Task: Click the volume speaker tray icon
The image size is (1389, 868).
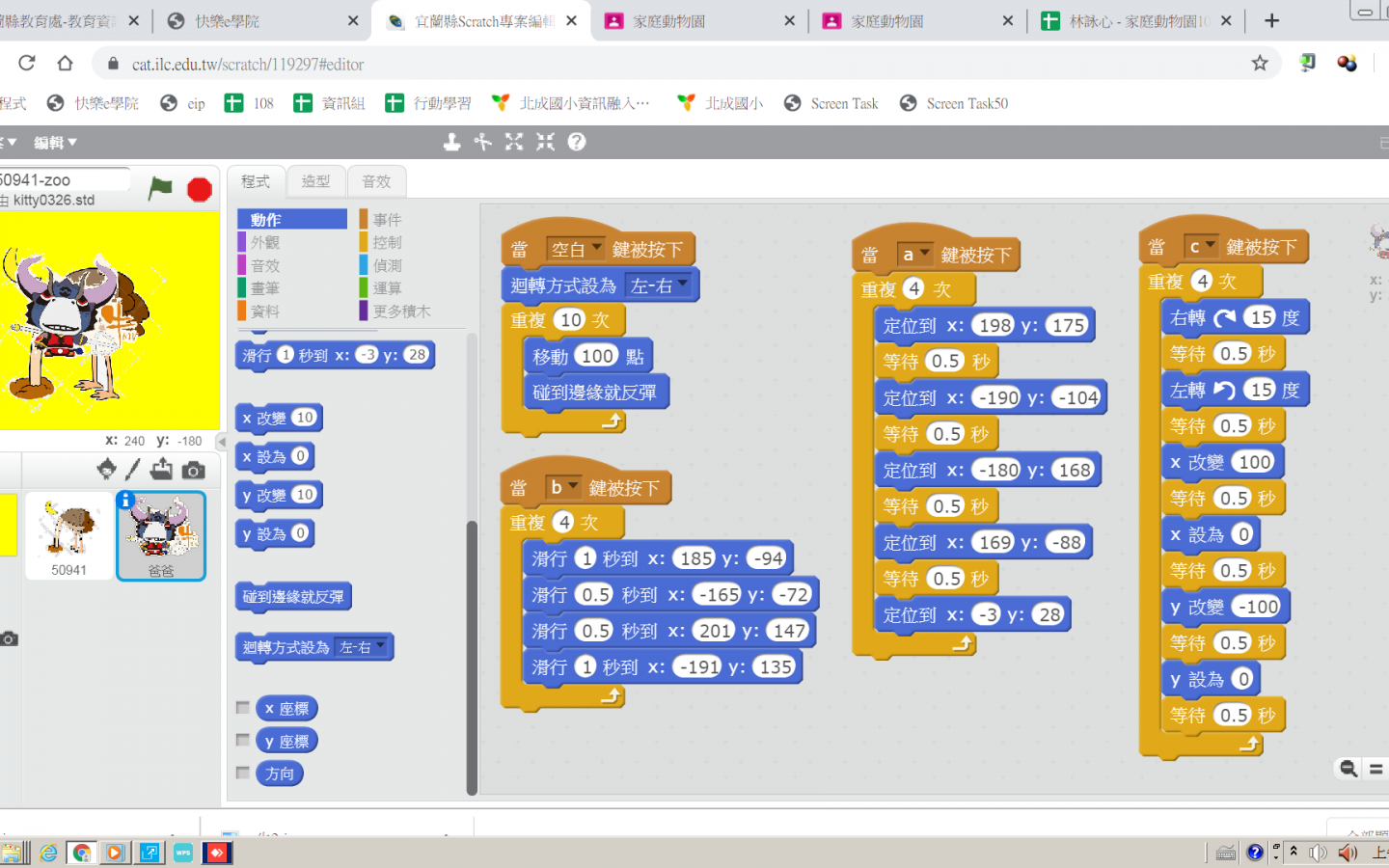Action: [1348, 853]
